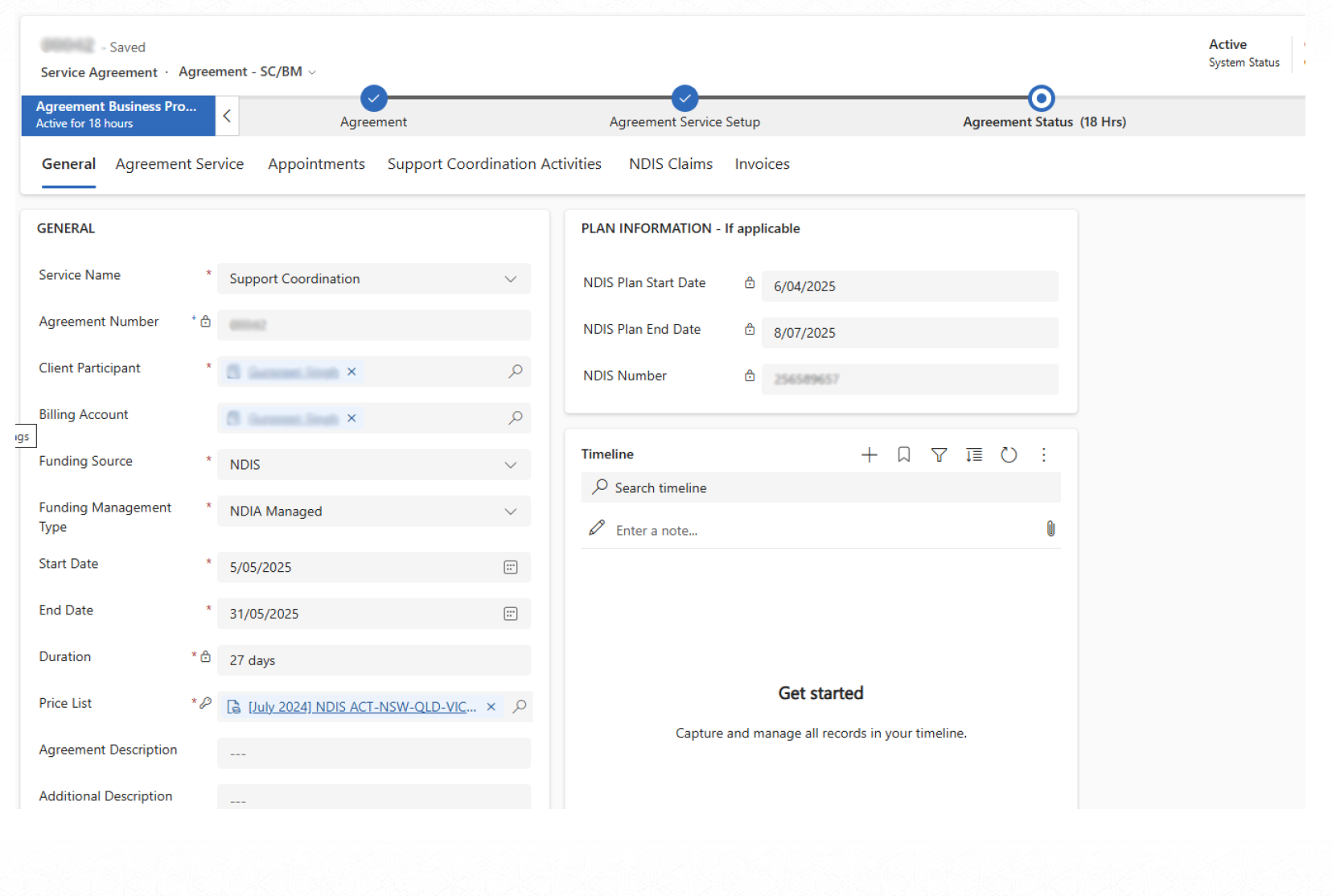Click the timeline sort list icon
The height and width of the screenshot is (896, 1332).
pyautogui.click(x=974, y=455)
